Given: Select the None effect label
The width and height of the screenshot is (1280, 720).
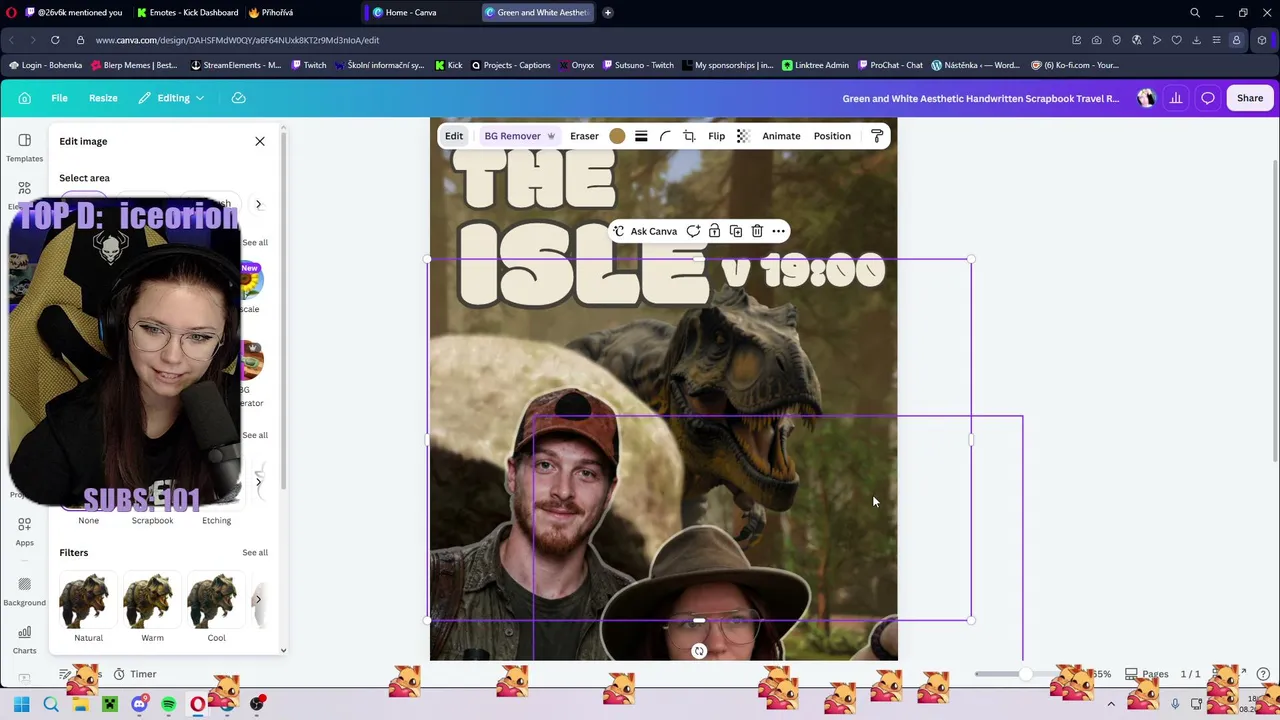Looking at the screenshot, I should (88, 520).
